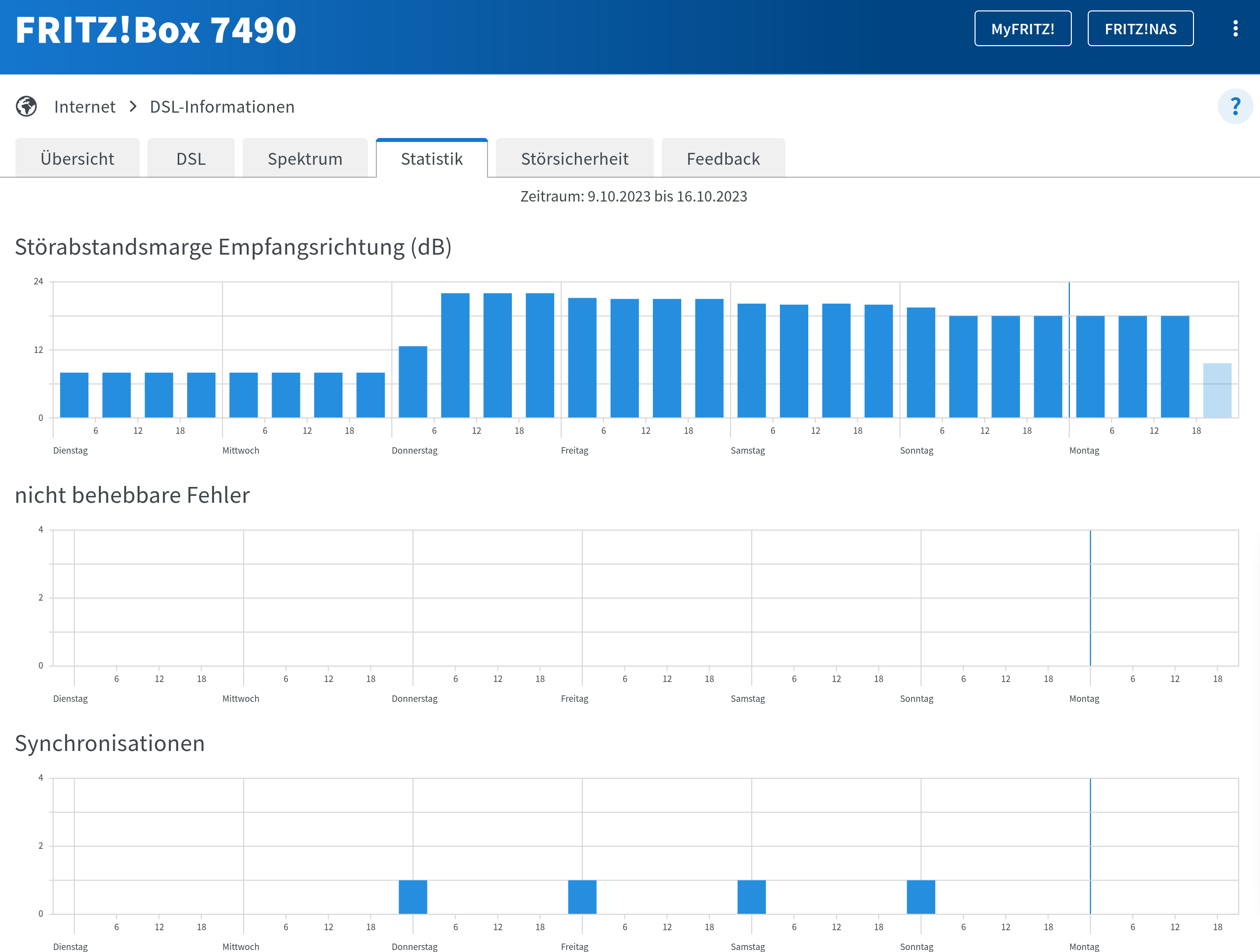Click the Sonntag synchronisation bar

pyautogui.click(x=920, y=897)
